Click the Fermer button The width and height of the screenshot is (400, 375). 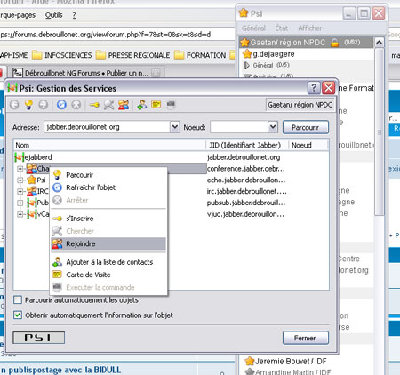(306, 338)
